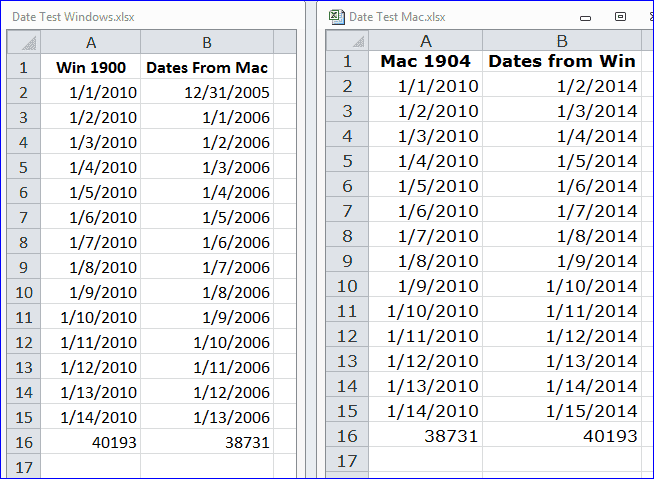Click the Excel icon beside Date Test Mac.xlsx
This screenshot has width=654, height=479.
click(x=337, y=16)
